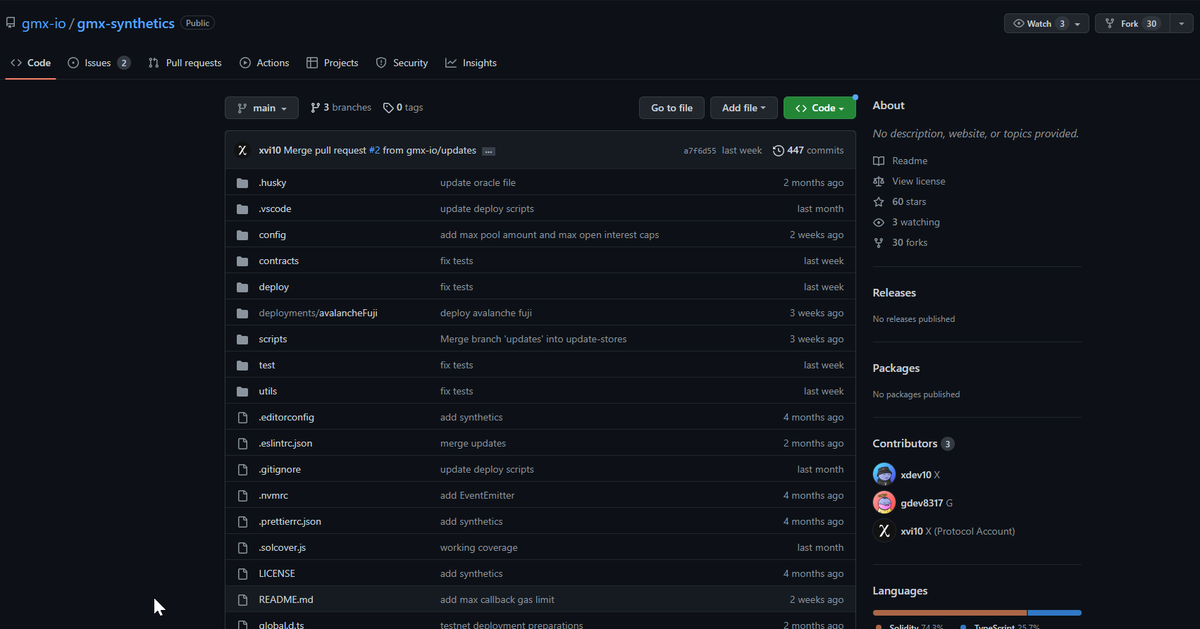Viewport: 1200px width, 629px height.
Task: Click the LICENSE file icon
Action: [242, 573]
